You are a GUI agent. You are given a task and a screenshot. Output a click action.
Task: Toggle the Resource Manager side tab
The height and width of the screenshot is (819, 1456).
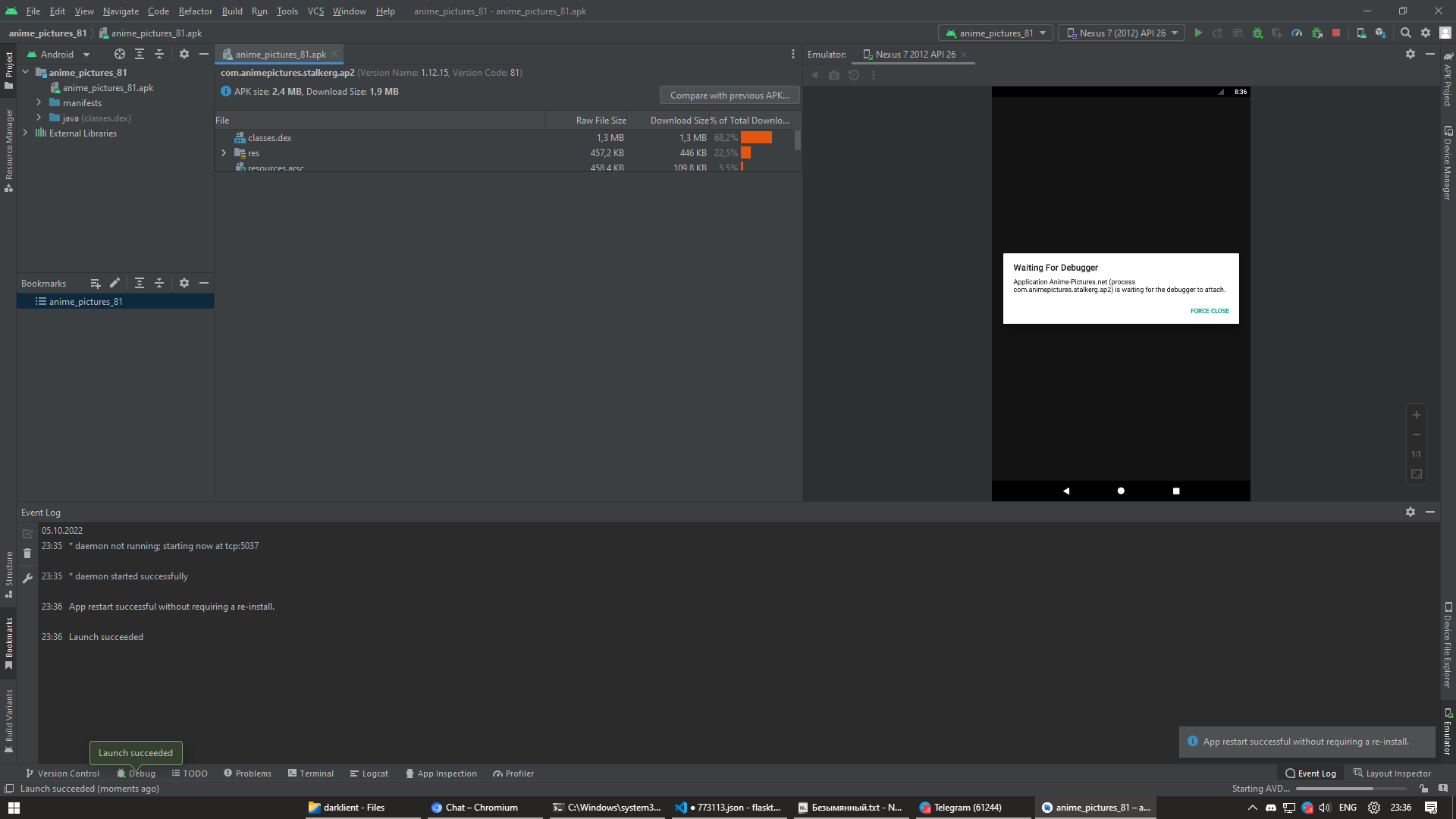point(8,150)
